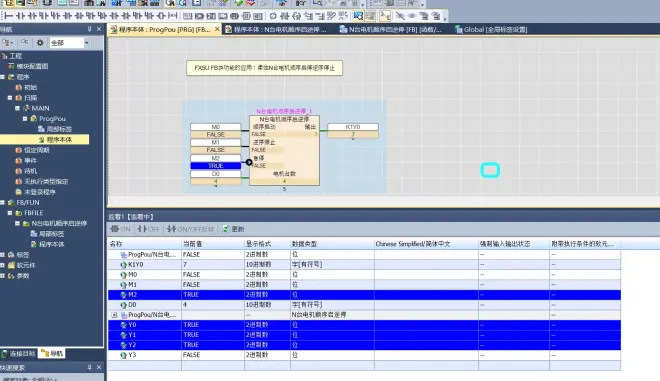Click the 显示格式 column header

pos(267,244)
